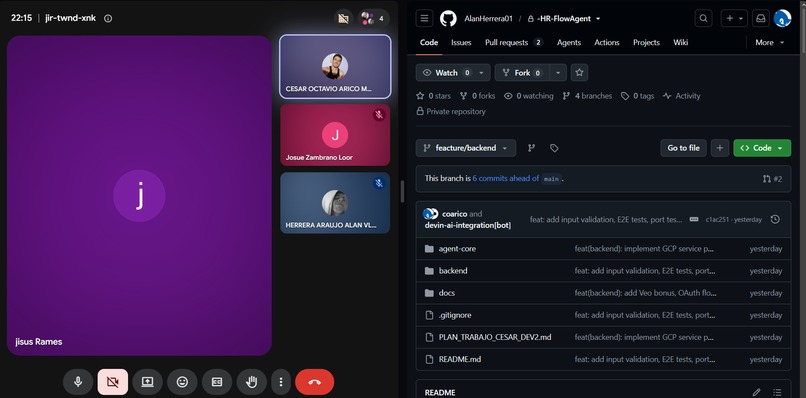Raise hand in Meet call
This screenshot has height=398, width=806.
coord(251,382)
